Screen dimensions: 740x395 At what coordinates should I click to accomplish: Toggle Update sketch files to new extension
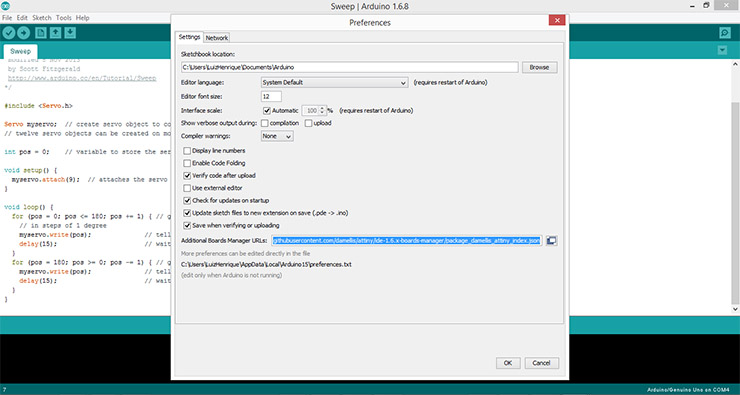point(187,213)
